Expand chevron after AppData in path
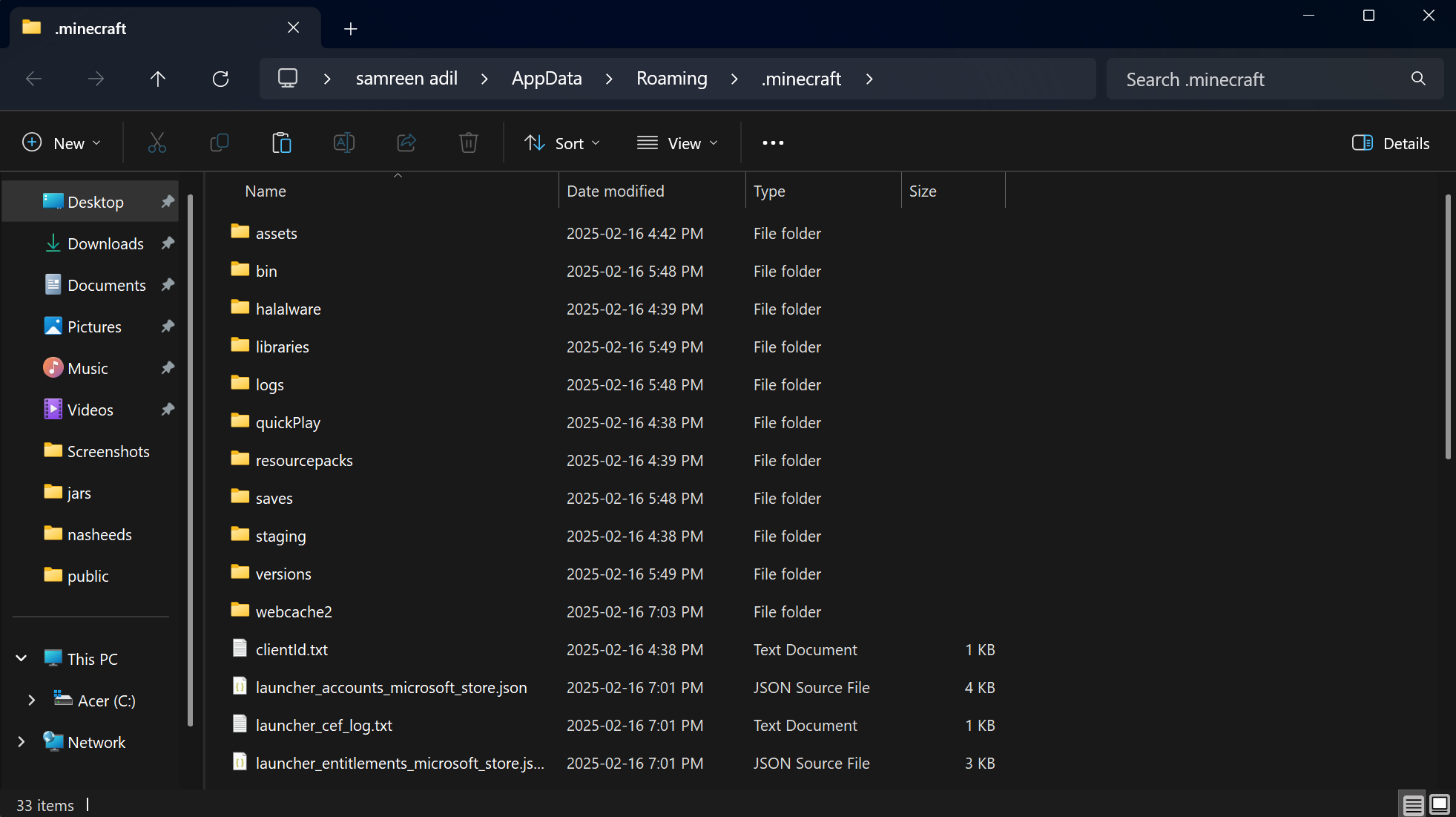This screenshot has width=1456, height=817. [609, 79]
